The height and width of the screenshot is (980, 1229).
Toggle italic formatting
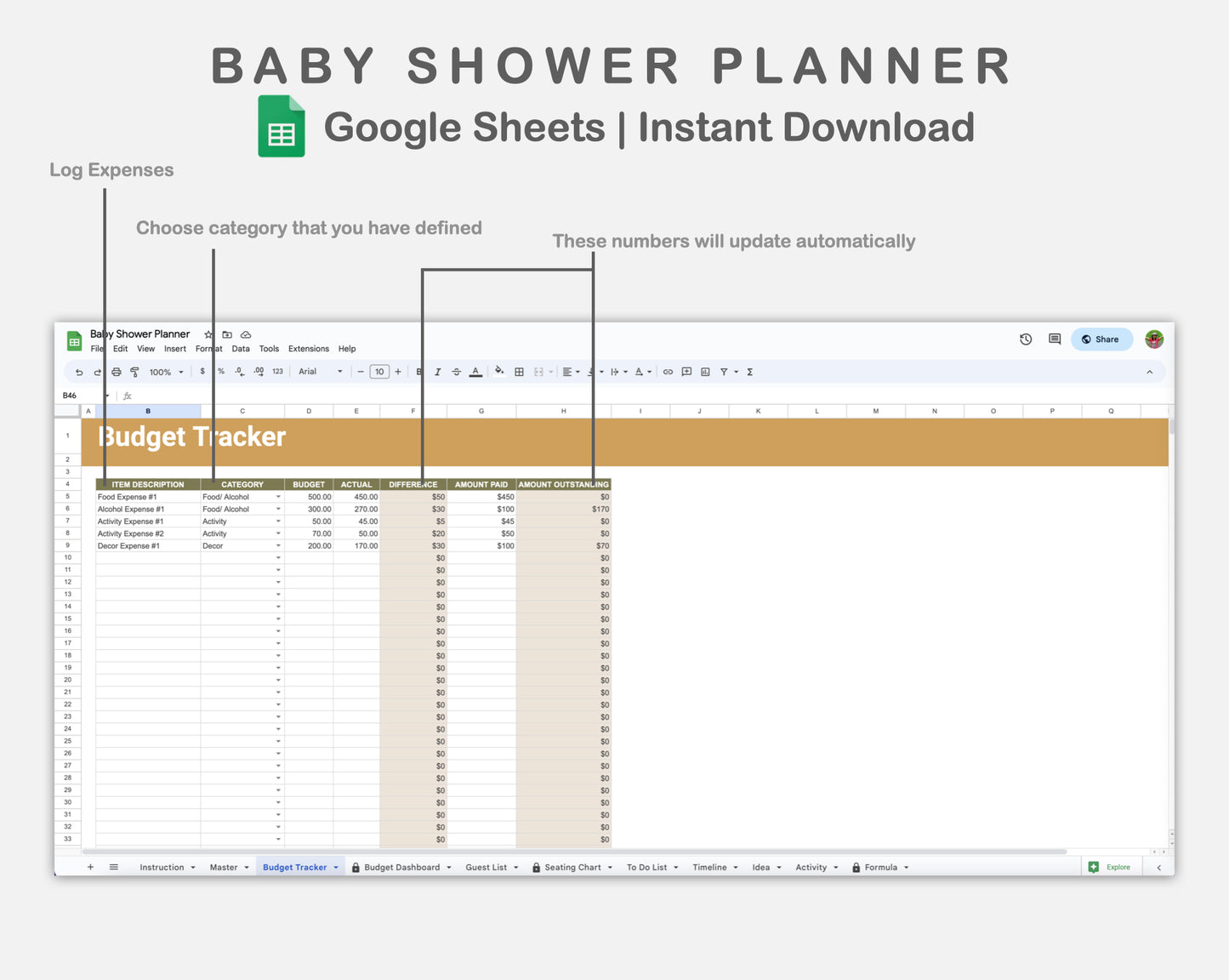(437, 372)
